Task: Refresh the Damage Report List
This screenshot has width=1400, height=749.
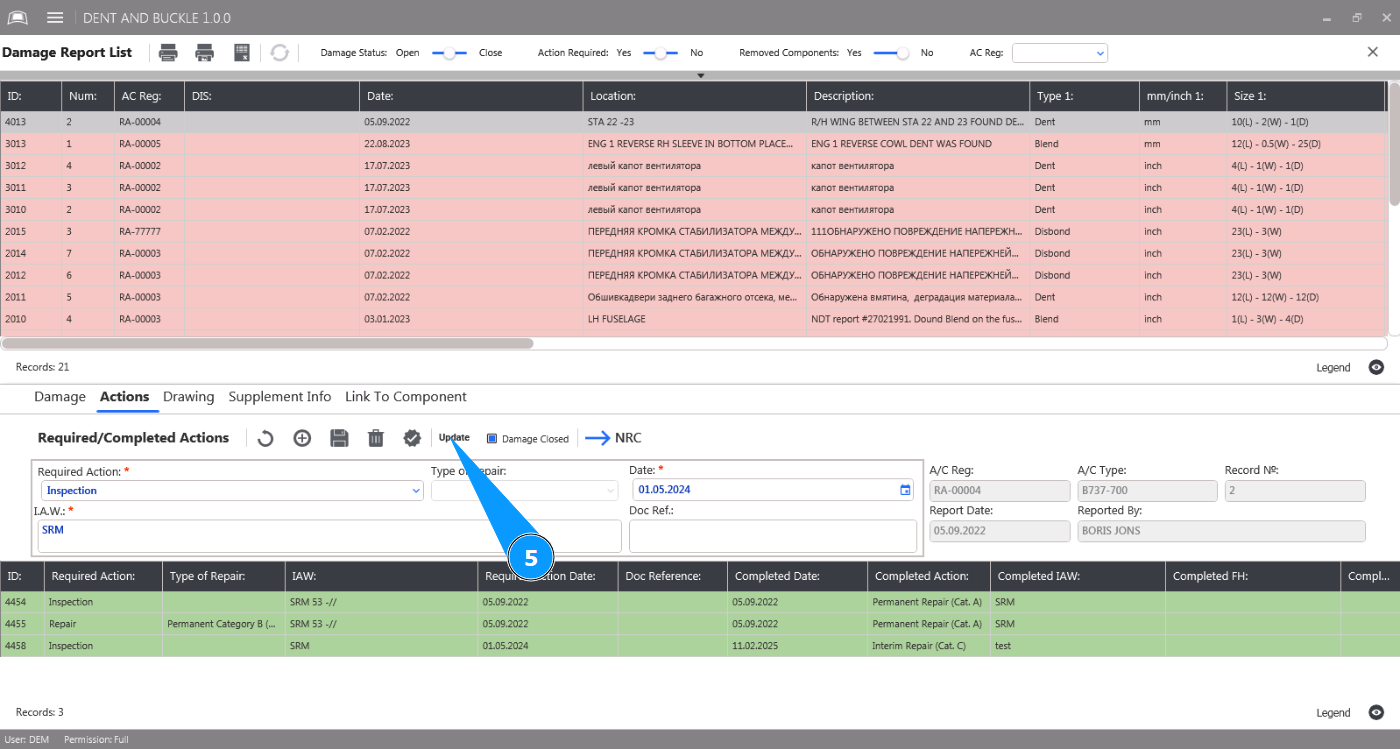Action: pyautogui.click(x=280, y=53)
